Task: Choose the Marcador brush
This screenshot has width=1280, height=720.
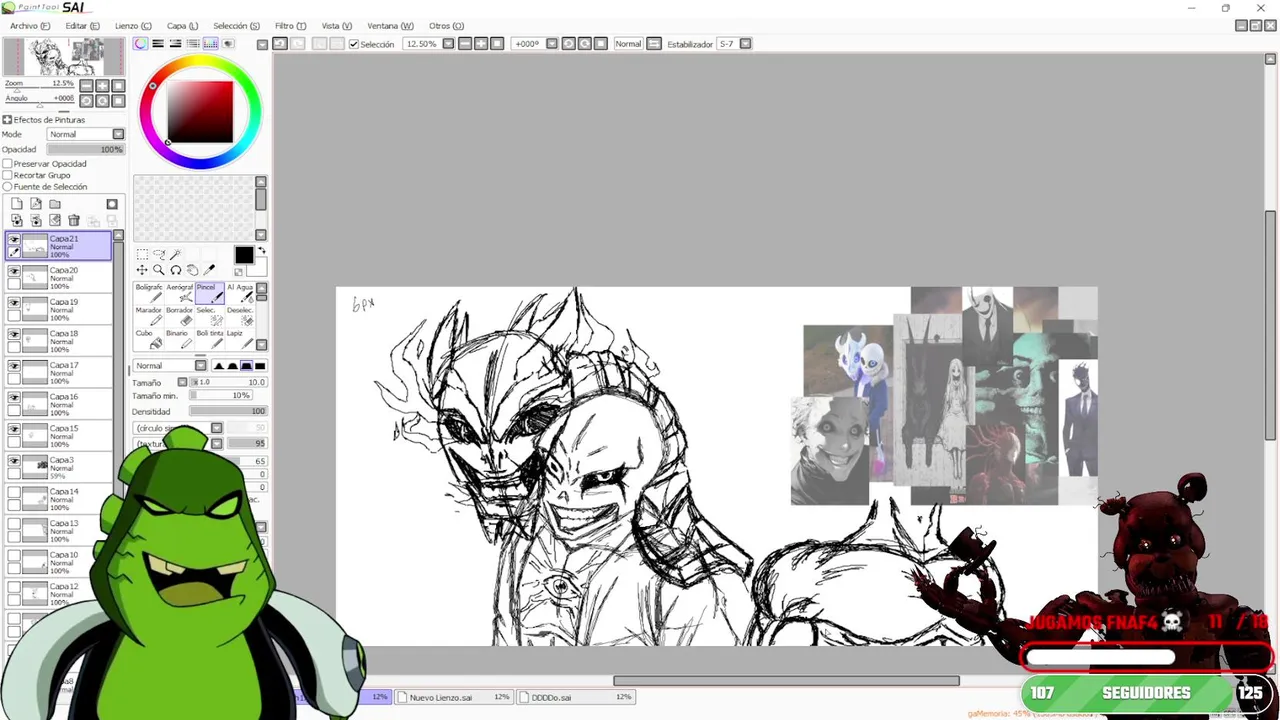Action: pyautogui.click(x=149, y=317)
